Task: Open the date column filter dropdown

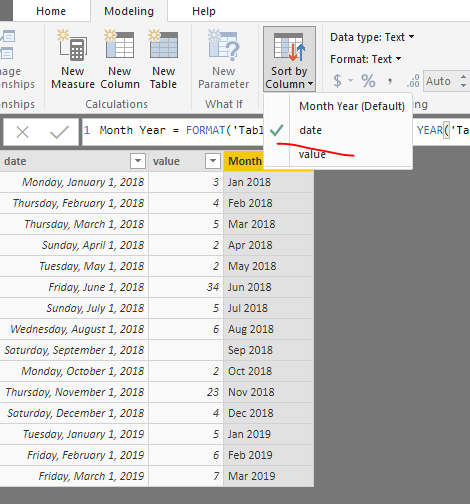Action: 138,161
